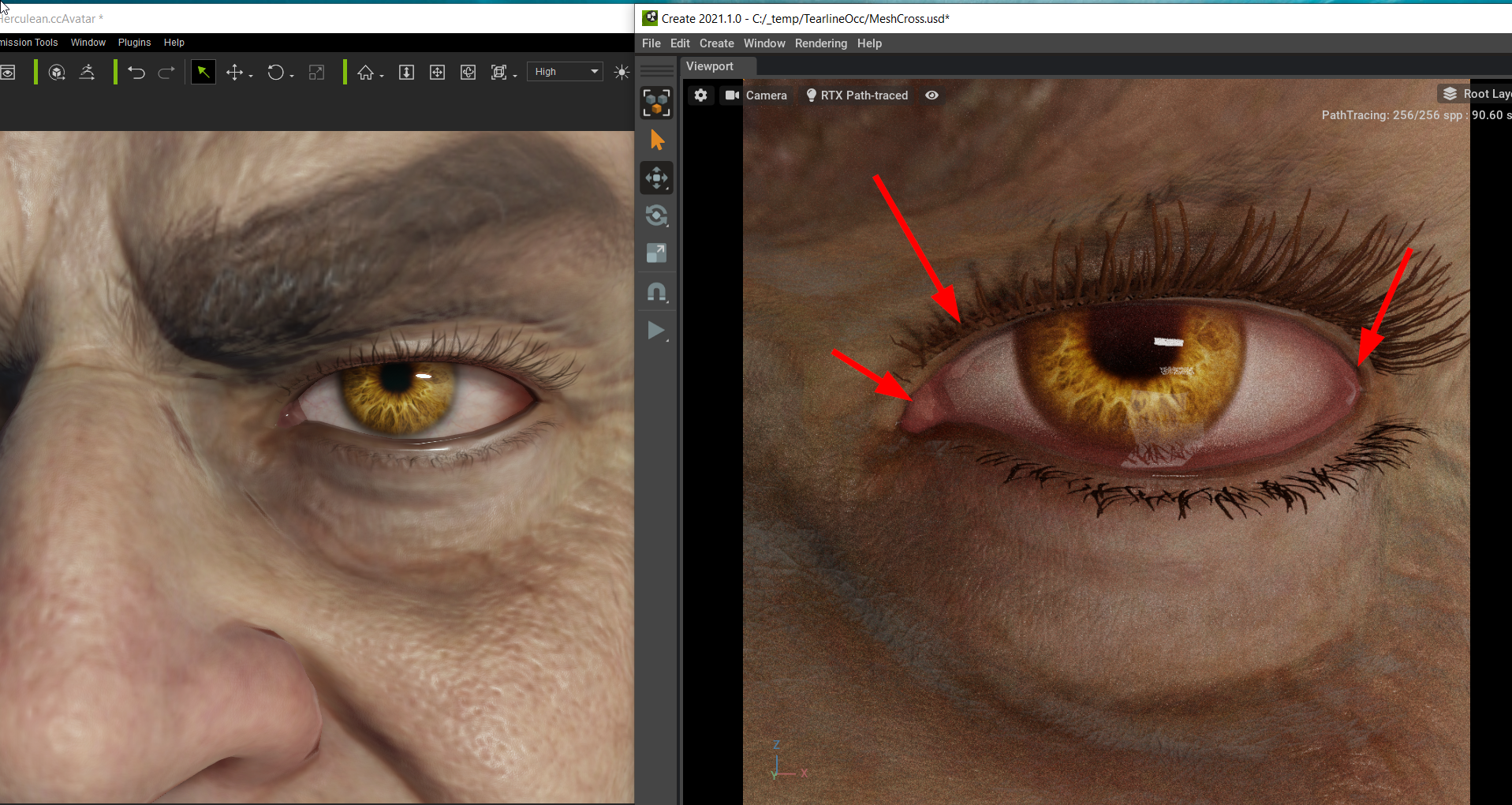Open the Window menu in Omniverse Create
This screenshot has height=805, width=1512.
click(x=764, y=43)
